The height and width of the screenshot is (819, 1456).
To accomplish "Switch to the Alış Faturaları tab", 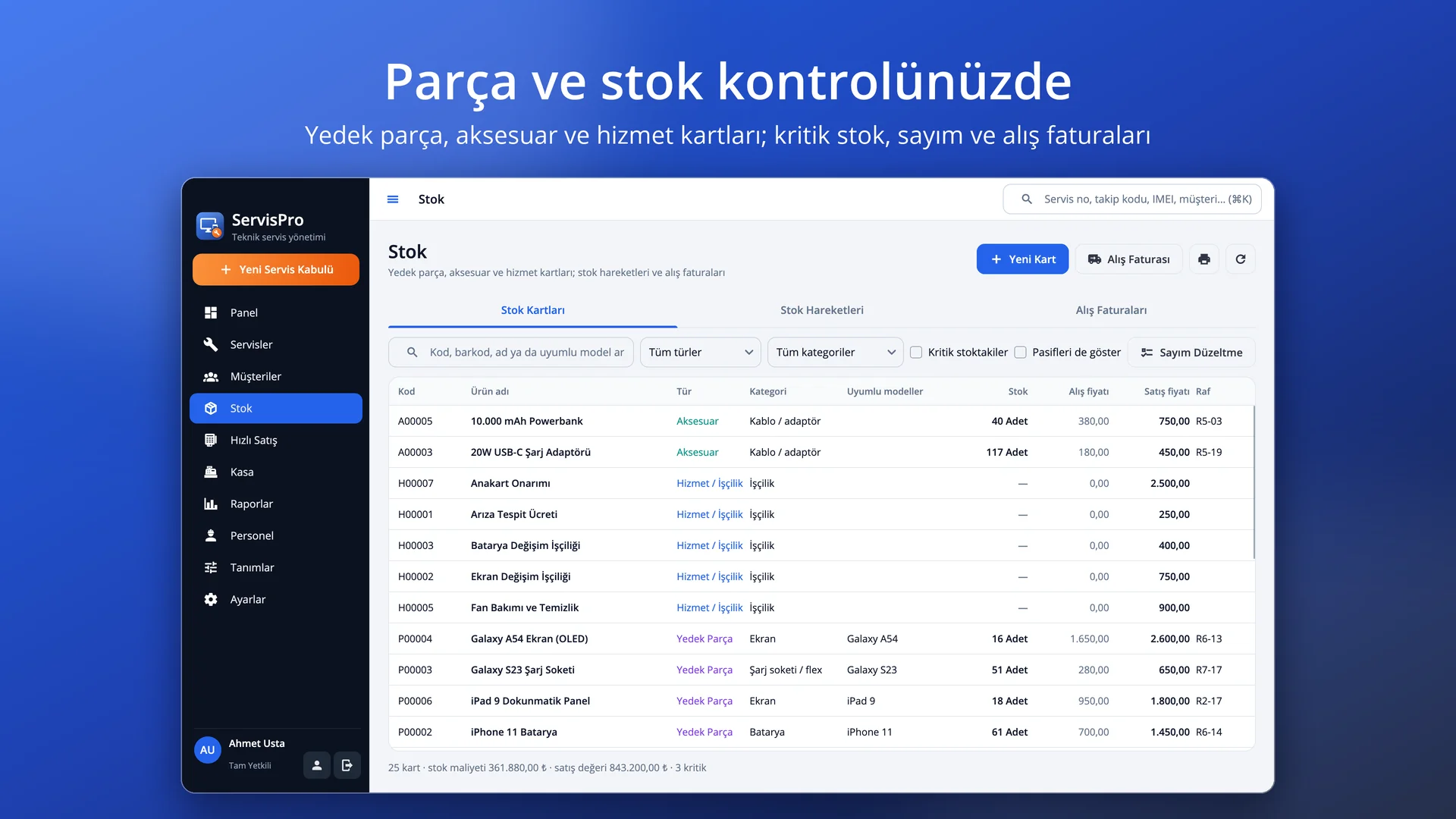I will click(x=1111, y=310).
